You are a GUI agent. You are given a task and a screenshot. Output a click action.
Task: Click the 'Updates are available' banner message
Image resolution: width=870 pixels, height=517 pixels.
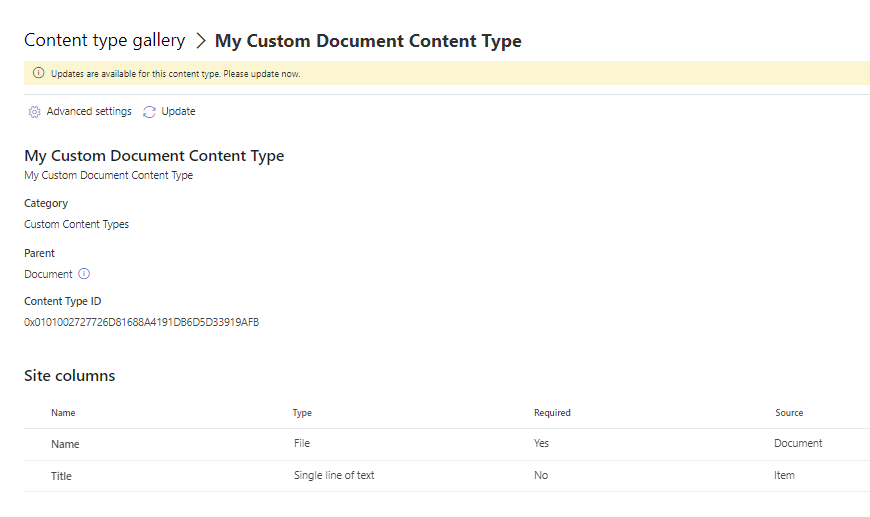pyautogui.click(x=175, y=74)
